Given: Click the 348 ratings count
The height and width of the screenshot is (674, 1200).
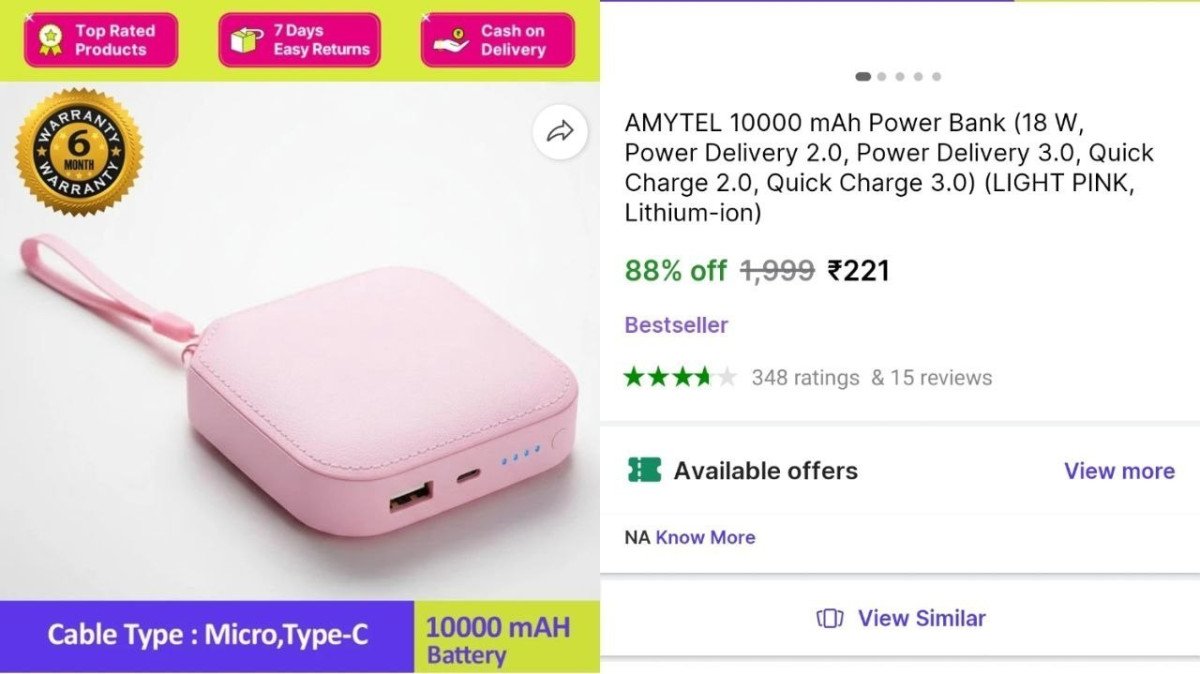Looking at the screenshot, I should (805, 377).
